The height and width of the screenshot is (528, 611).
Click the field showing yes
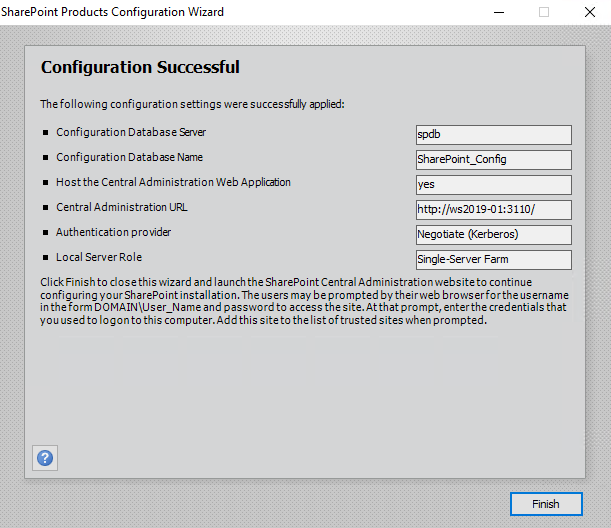pyautogui.click(x=494, y=185)
